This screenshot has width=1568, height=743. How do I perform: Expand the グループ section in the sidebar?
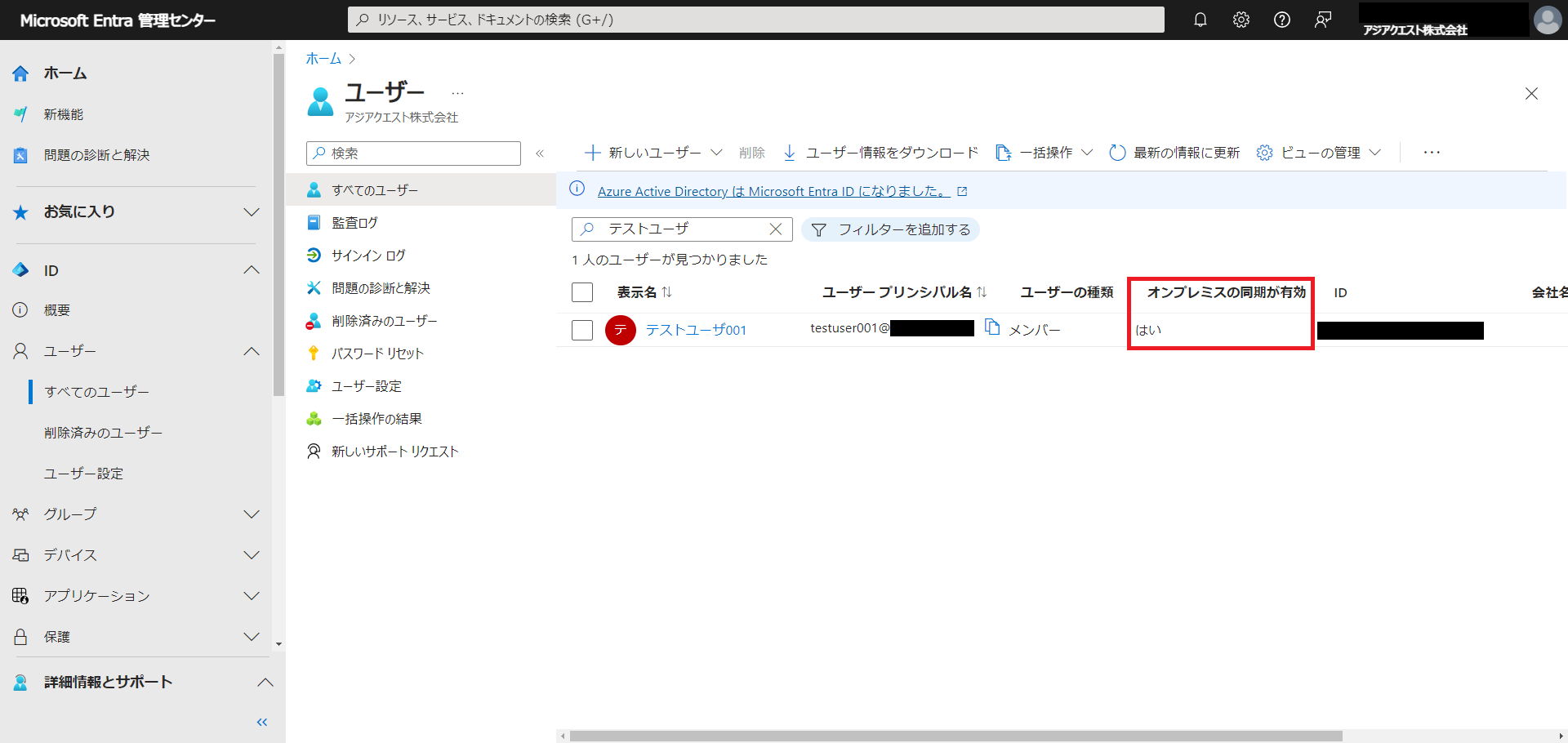(252, 514)
